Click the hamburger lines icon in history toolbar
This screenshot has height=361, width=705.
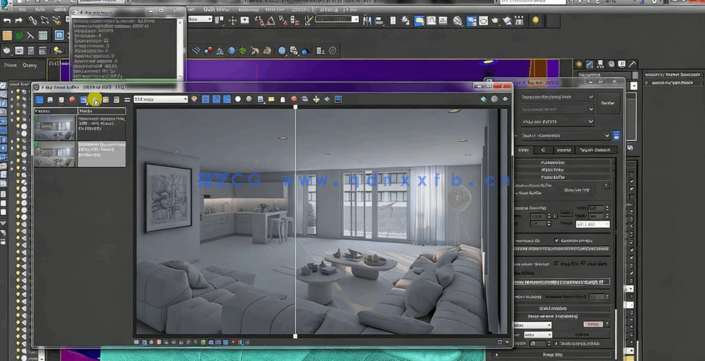[x=127, y=99]
